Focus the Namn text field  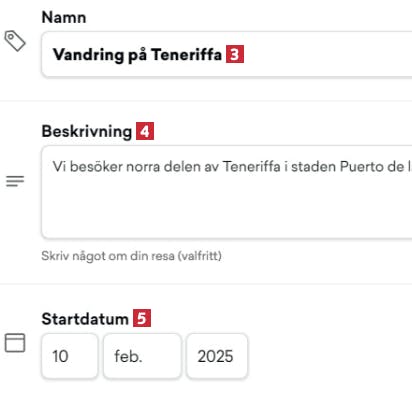click(x=227, y=54)
